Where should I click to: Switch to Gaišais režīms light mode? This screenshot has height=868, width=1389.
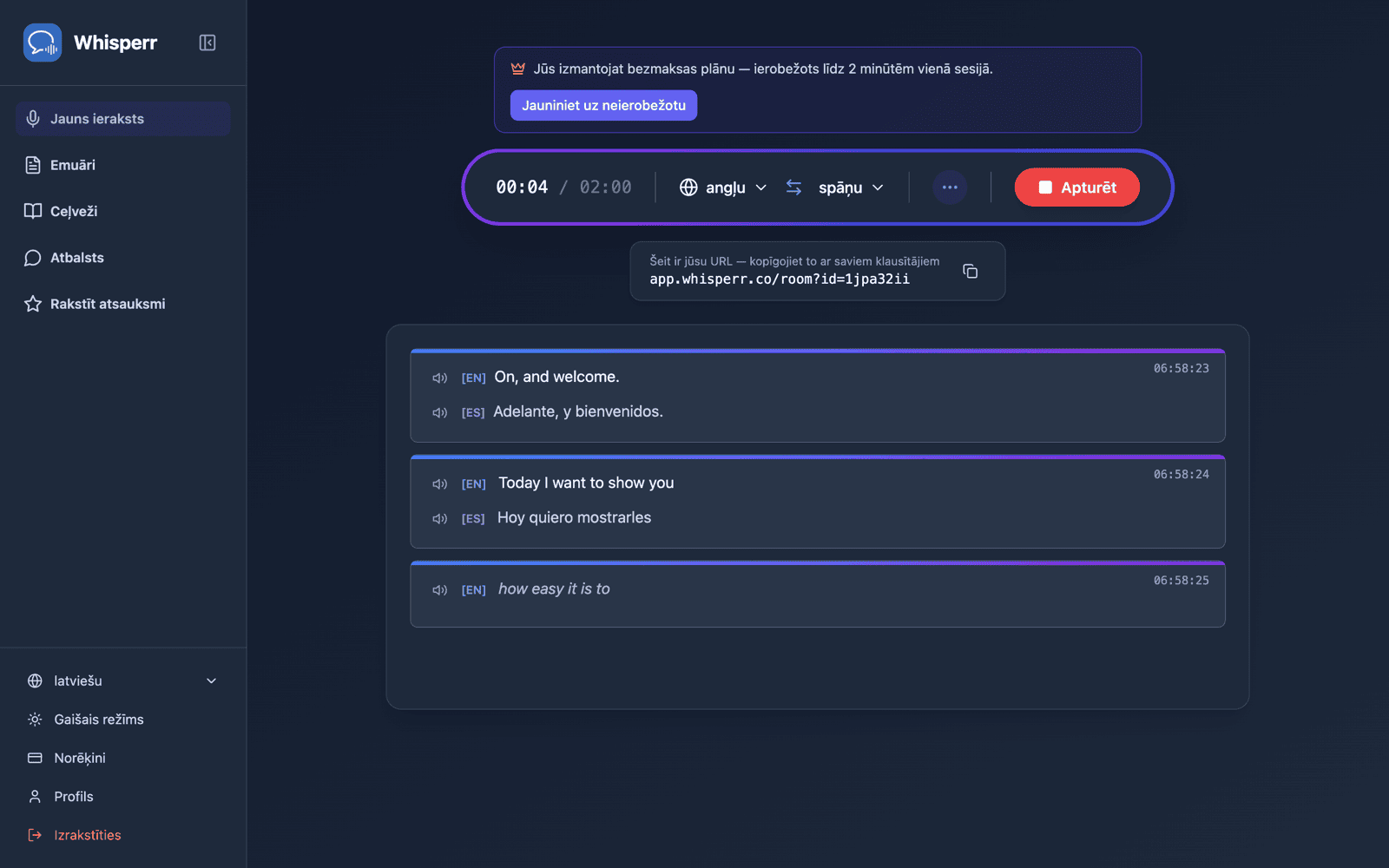point(122,720)
